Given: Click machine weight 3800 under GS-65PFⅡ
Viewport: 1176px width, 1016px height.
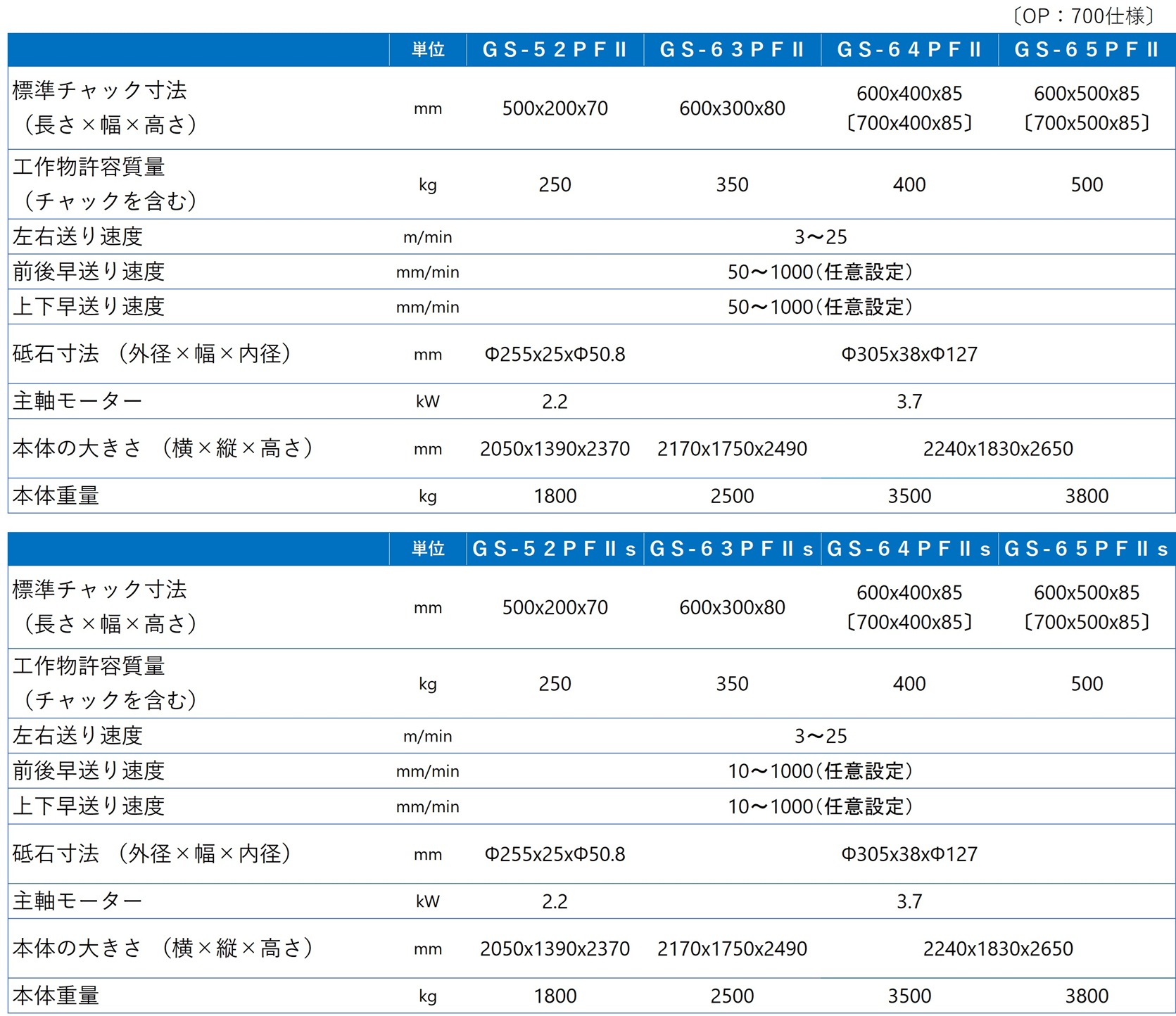Looking at the screenshot, I should 1087,497.
